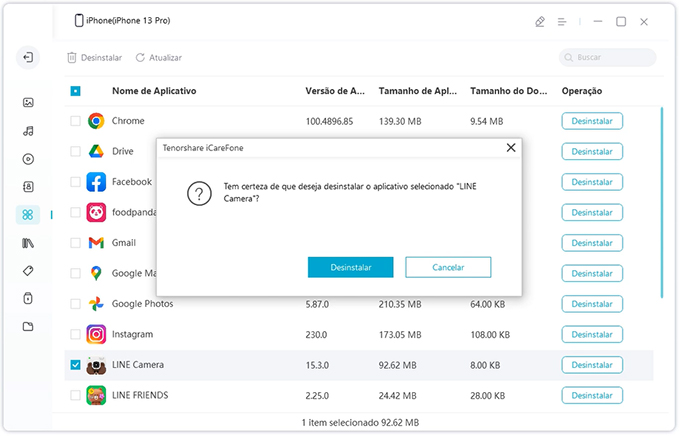Click the Chrome app icon
The image size is (680, 436).
pyautogui.click(x=96, y=121)
